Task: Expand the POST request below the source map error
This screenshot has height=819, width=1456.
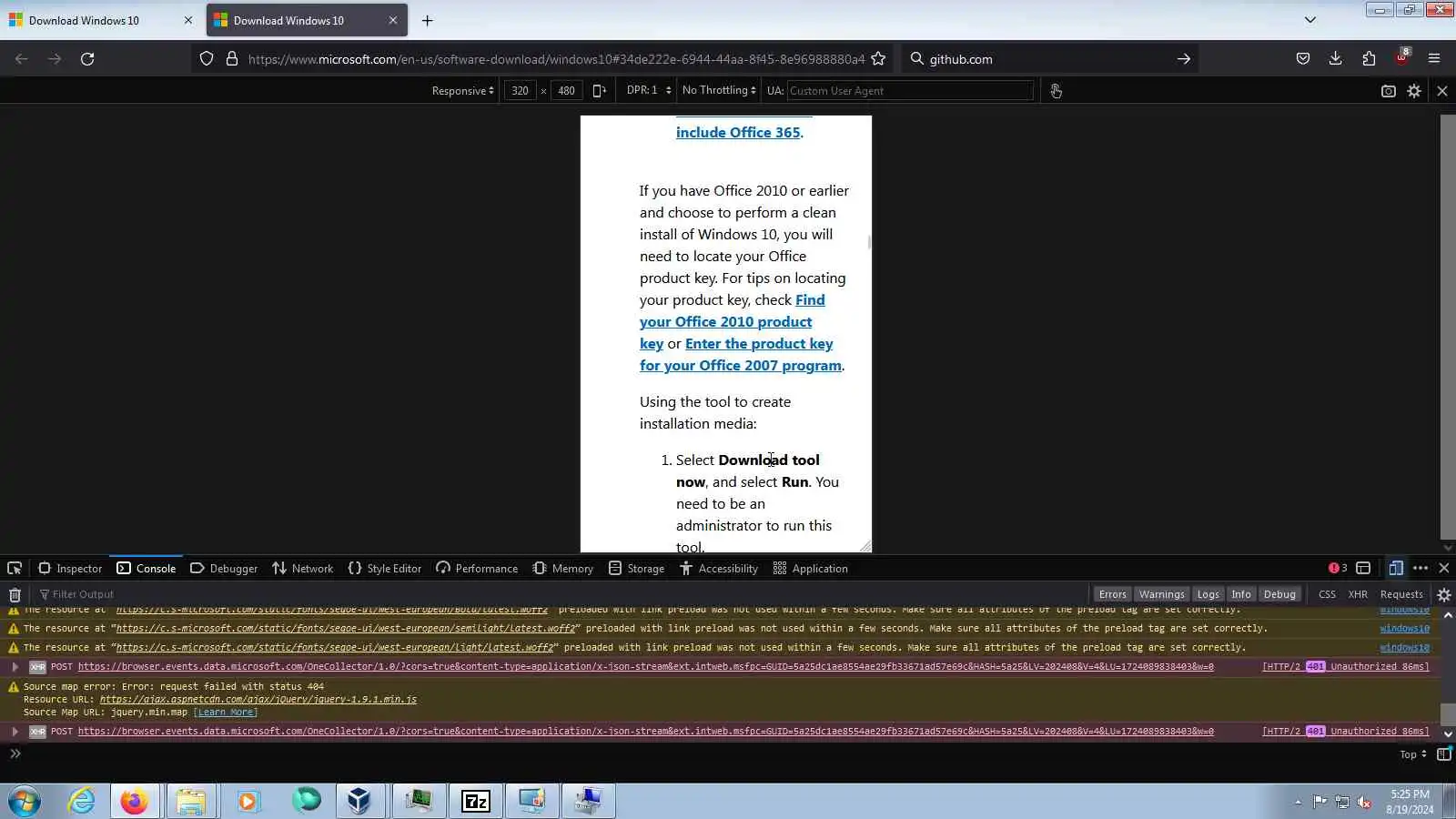Action: pos(15,732)
